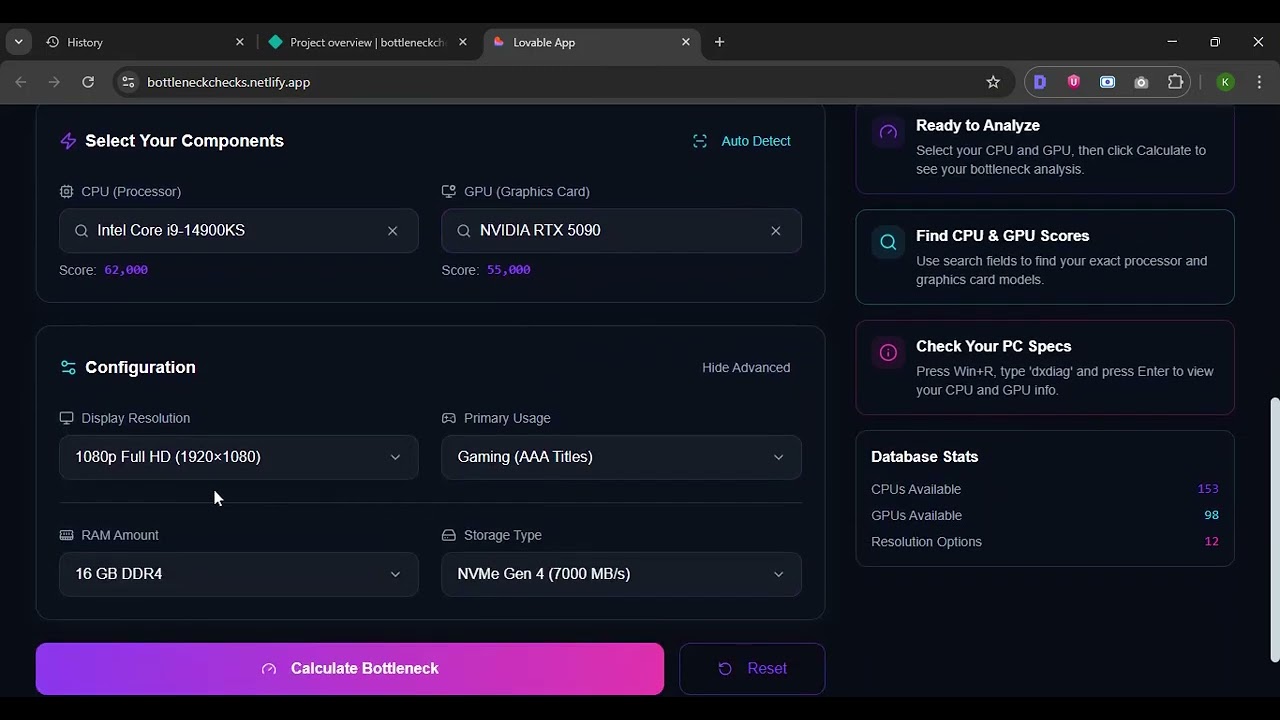Click the GPUs Available count 98
This screenshot has height=720, width=1280.
1211,515
